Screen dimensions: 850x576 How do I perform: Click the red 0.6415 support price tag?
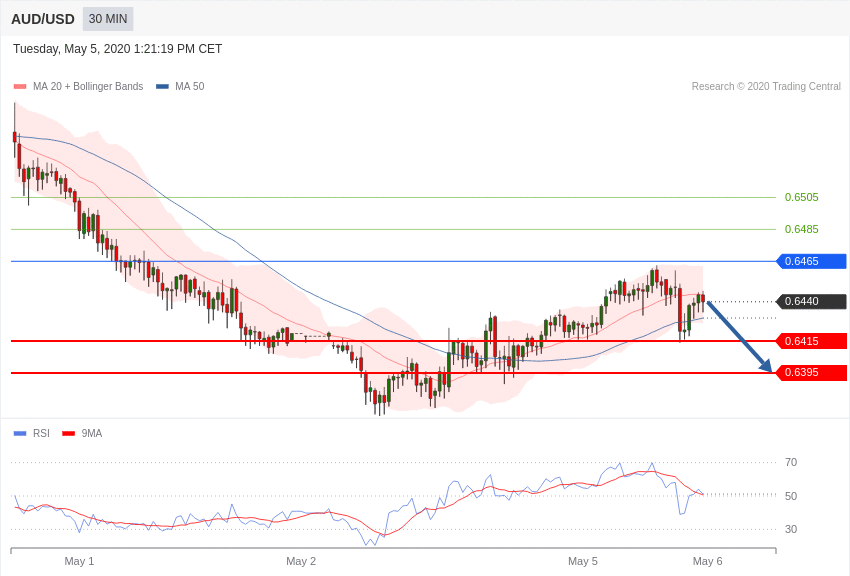point(812,341)
